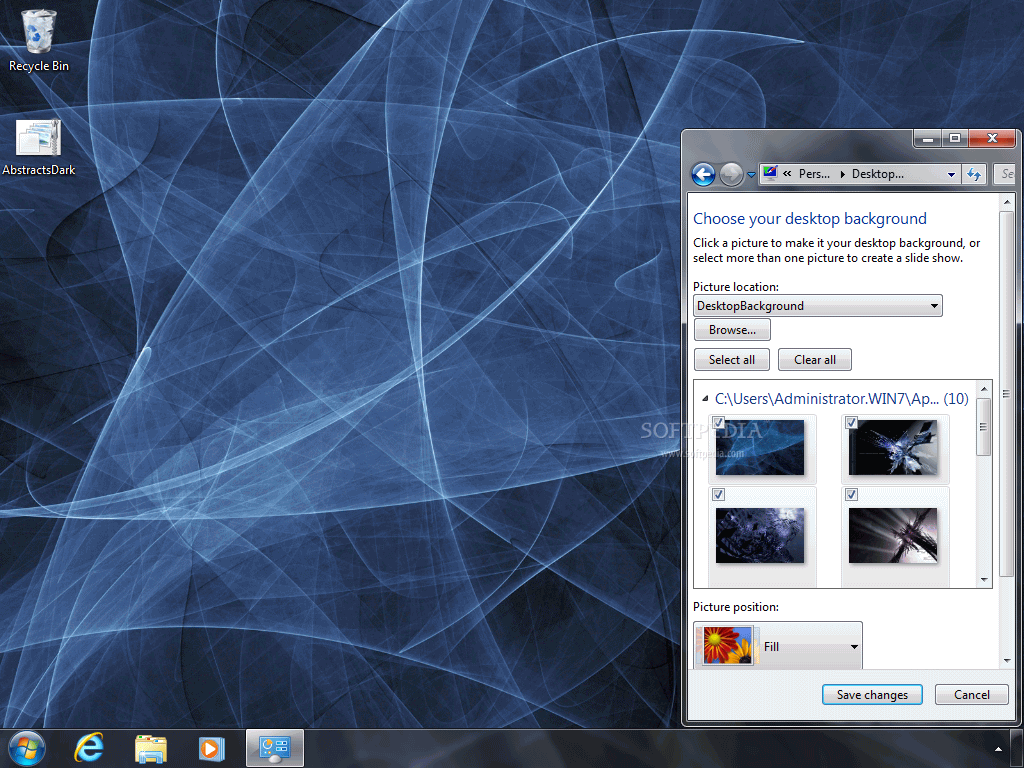Launch Windows Media Player from taskbar

(x=212, y=748)
